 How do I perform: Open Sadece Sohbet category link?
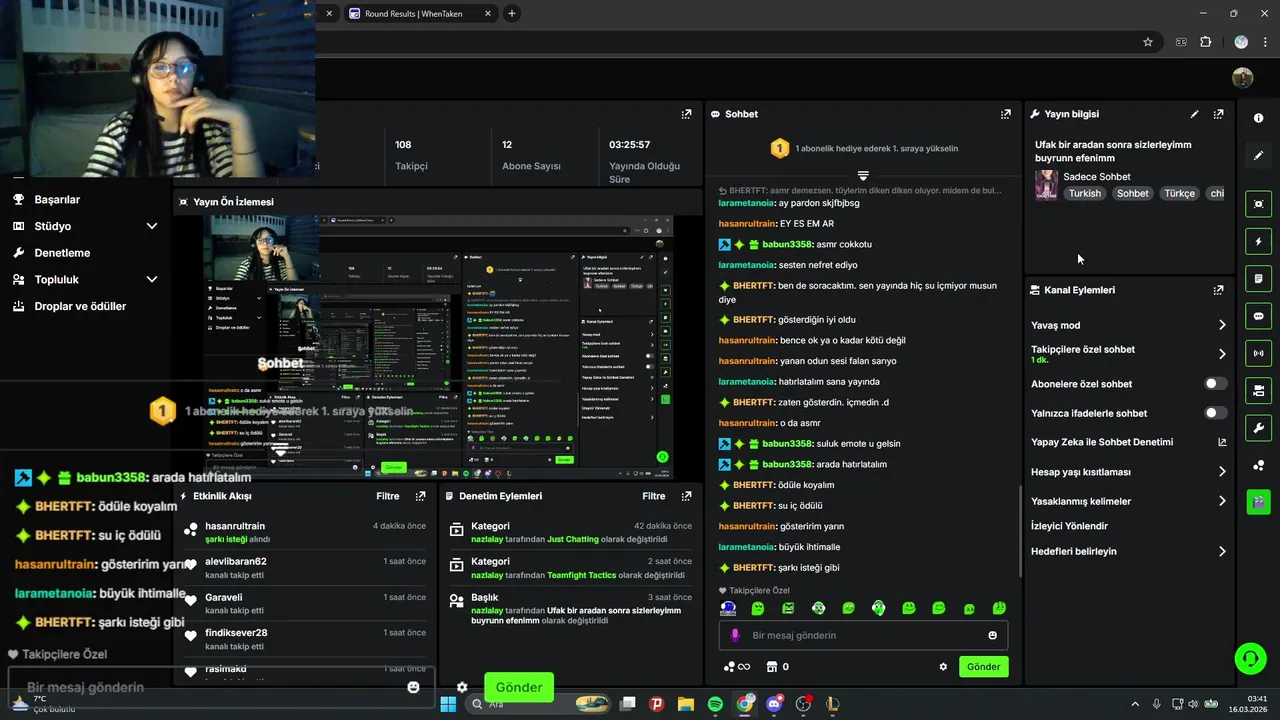pos(1097,177)
